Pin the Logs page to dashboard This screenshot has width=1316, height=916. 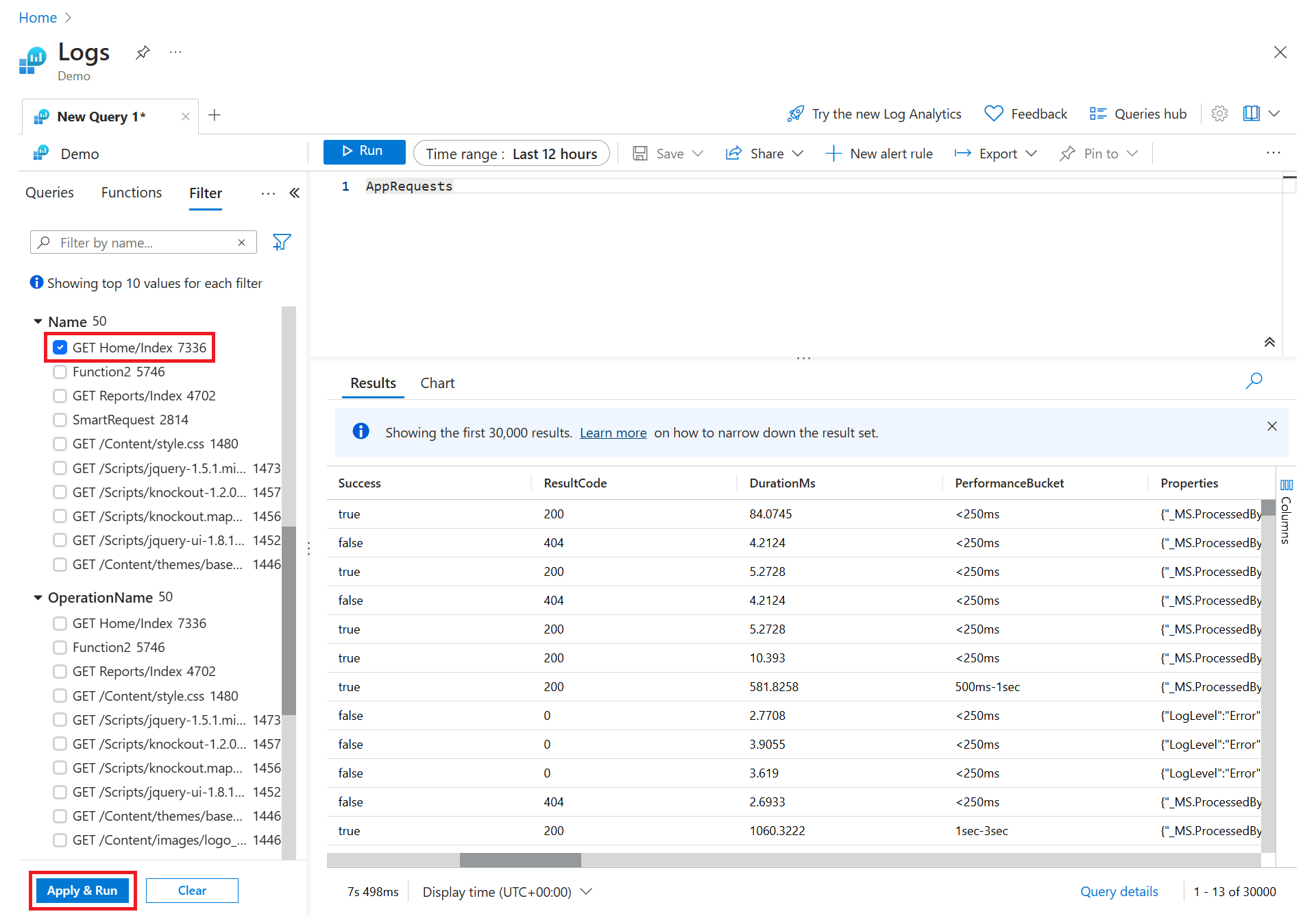click(142, 51)
